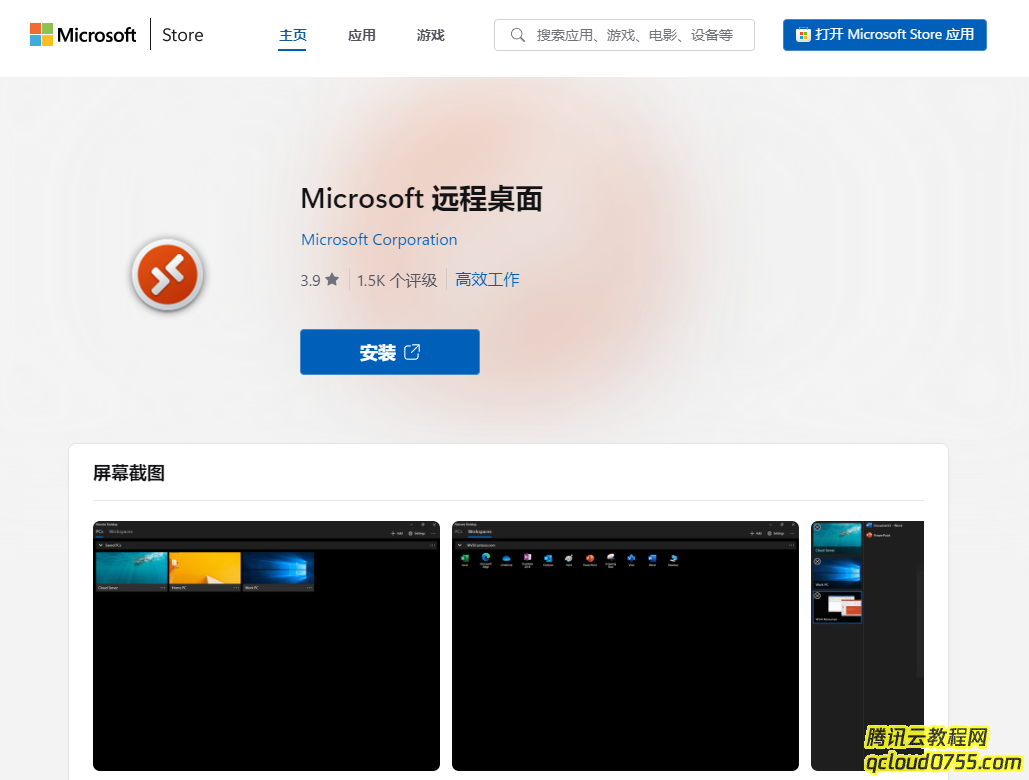Open the Microsoft Corporation publisher link
Image resolution: width=1029 pixels, height=780 pixels.
tap(379, 239)
